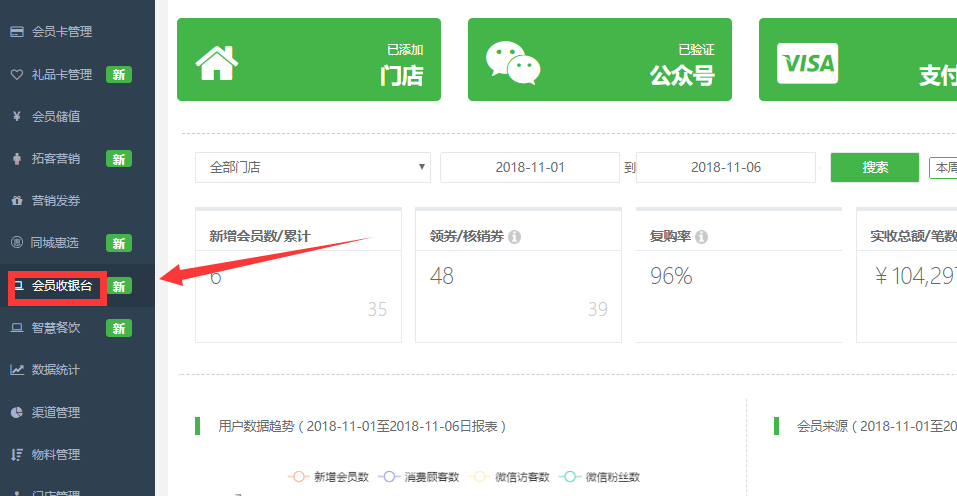Click the 新 badge next to 同城惠选
The height and width of the screenshot is (496, 957).
coord(119,243)
